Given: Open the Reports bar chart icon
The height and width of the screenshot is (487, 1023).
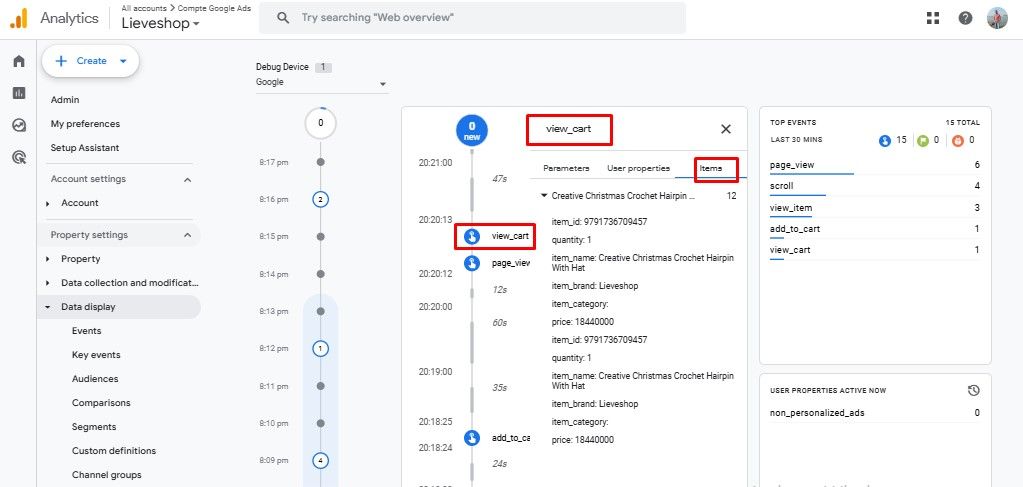Looking at the screenshot, I should (x=19, y=93).
